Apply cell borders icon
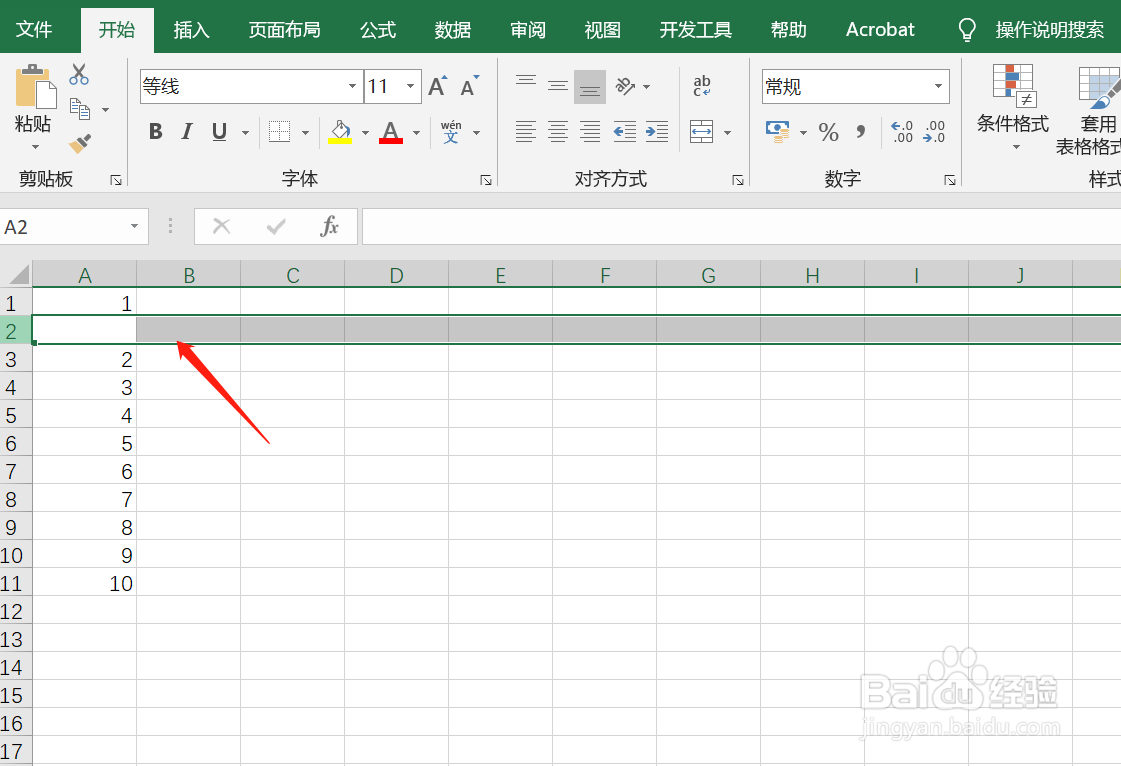 click(x=279, y=132)
